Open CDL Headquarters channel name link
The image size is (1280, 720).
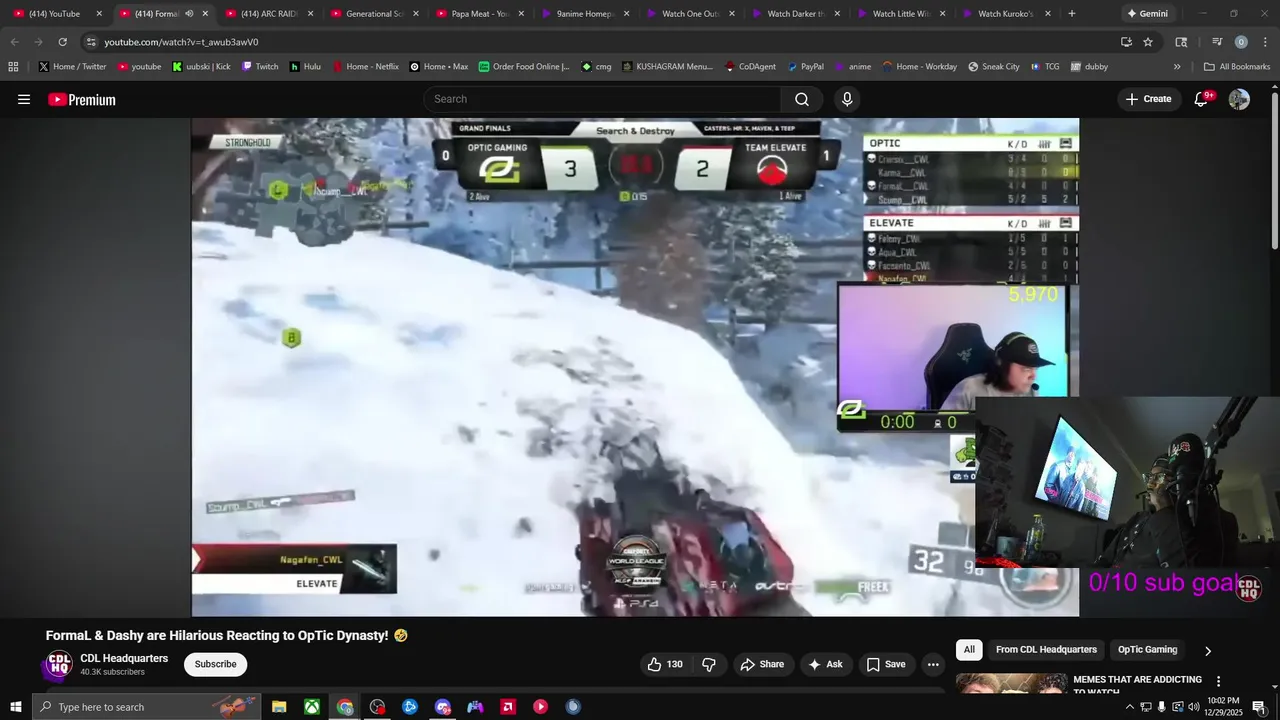[124, 658]
